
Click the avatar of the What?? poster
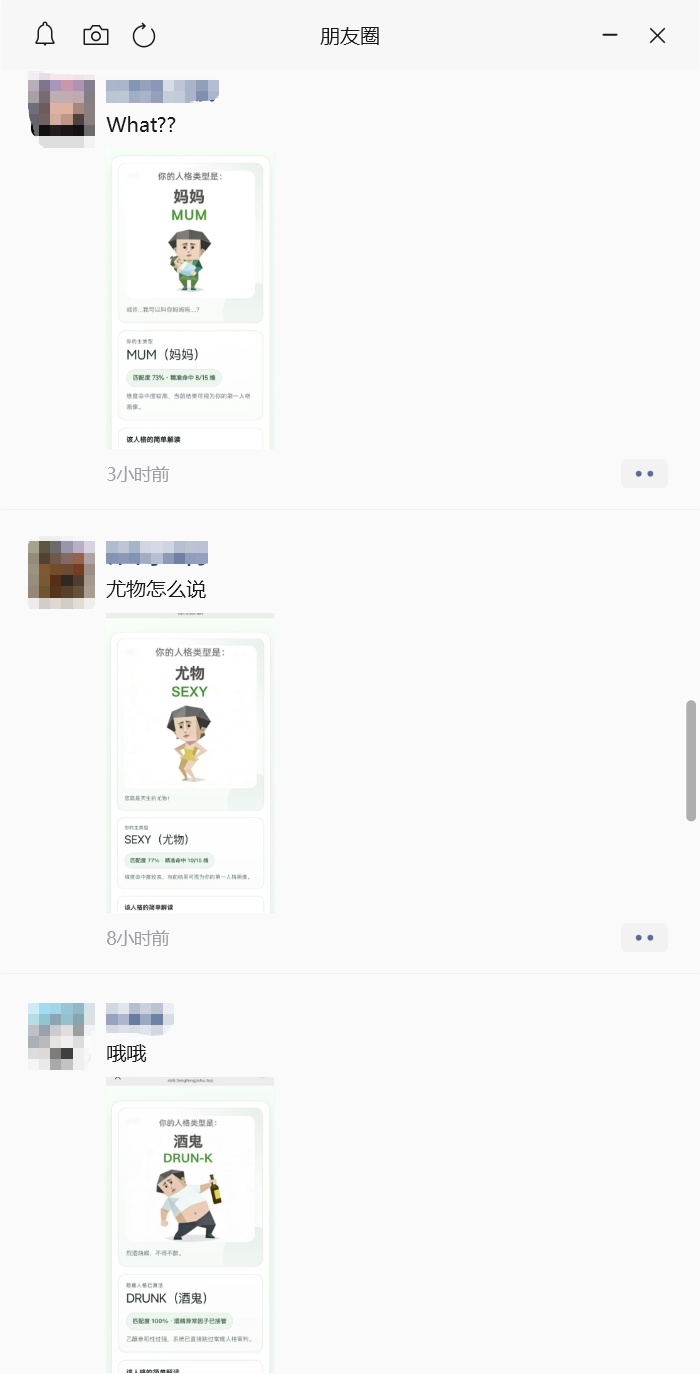61,109
